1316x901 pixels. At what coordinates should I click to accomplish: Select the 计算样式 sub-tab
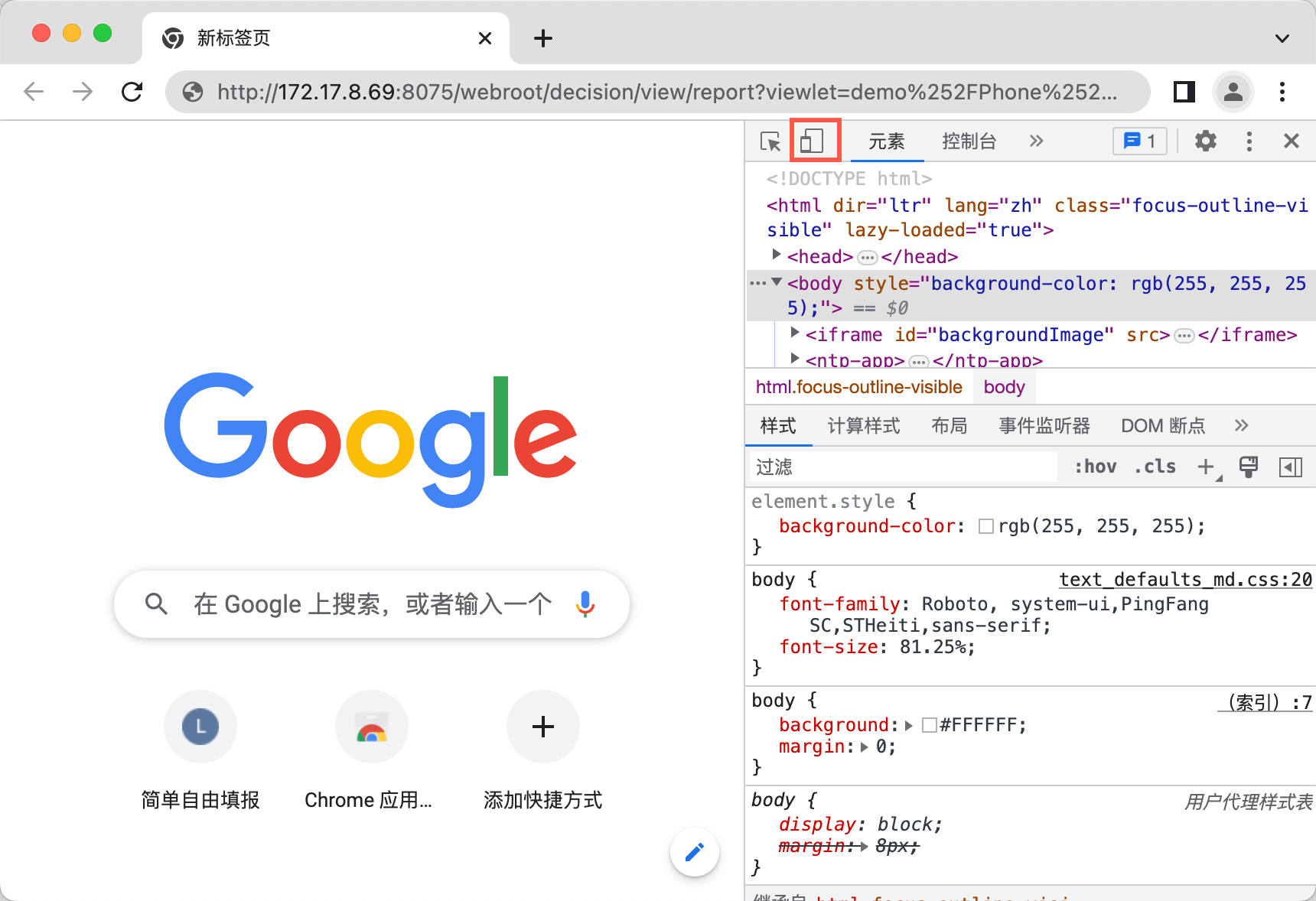coord(864,425)
